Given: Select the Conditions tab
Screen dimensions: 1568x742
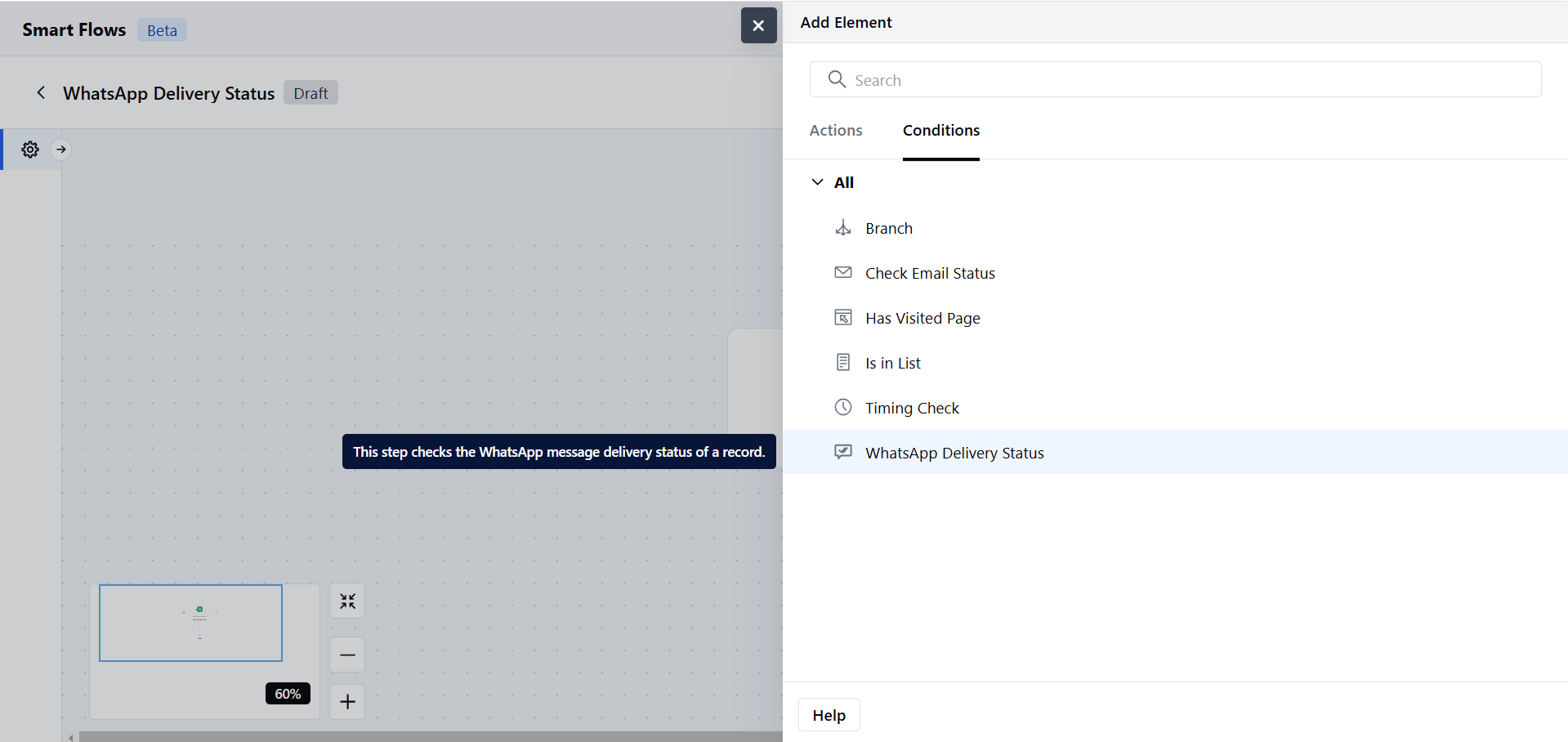Looking at the screenshot, I should (940, 130).
